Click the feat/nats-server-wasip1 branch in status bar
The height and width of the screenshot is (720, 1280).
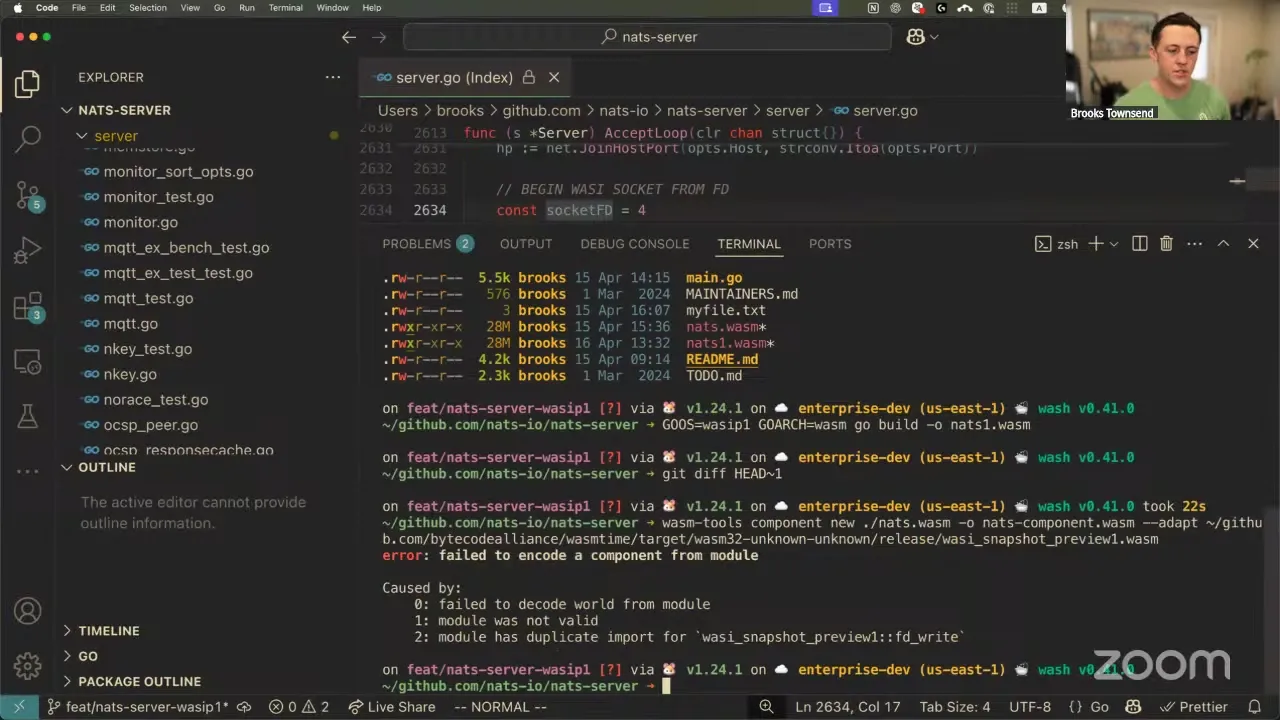pyautogui.click(x=139, y=707)
